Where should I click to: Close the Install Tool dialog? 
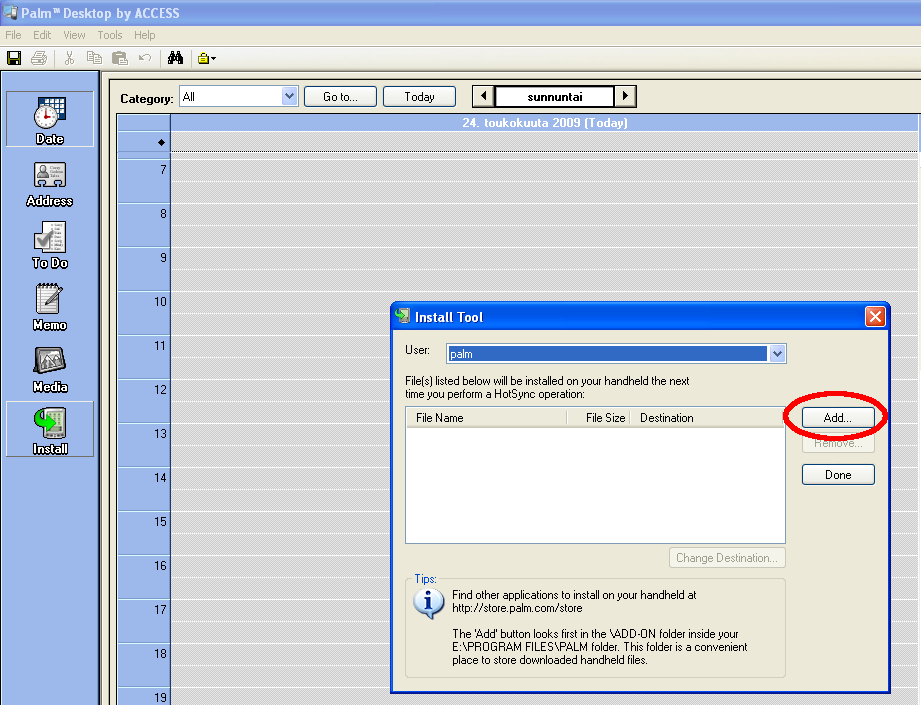pyautogui.click(x=875, y=317)
